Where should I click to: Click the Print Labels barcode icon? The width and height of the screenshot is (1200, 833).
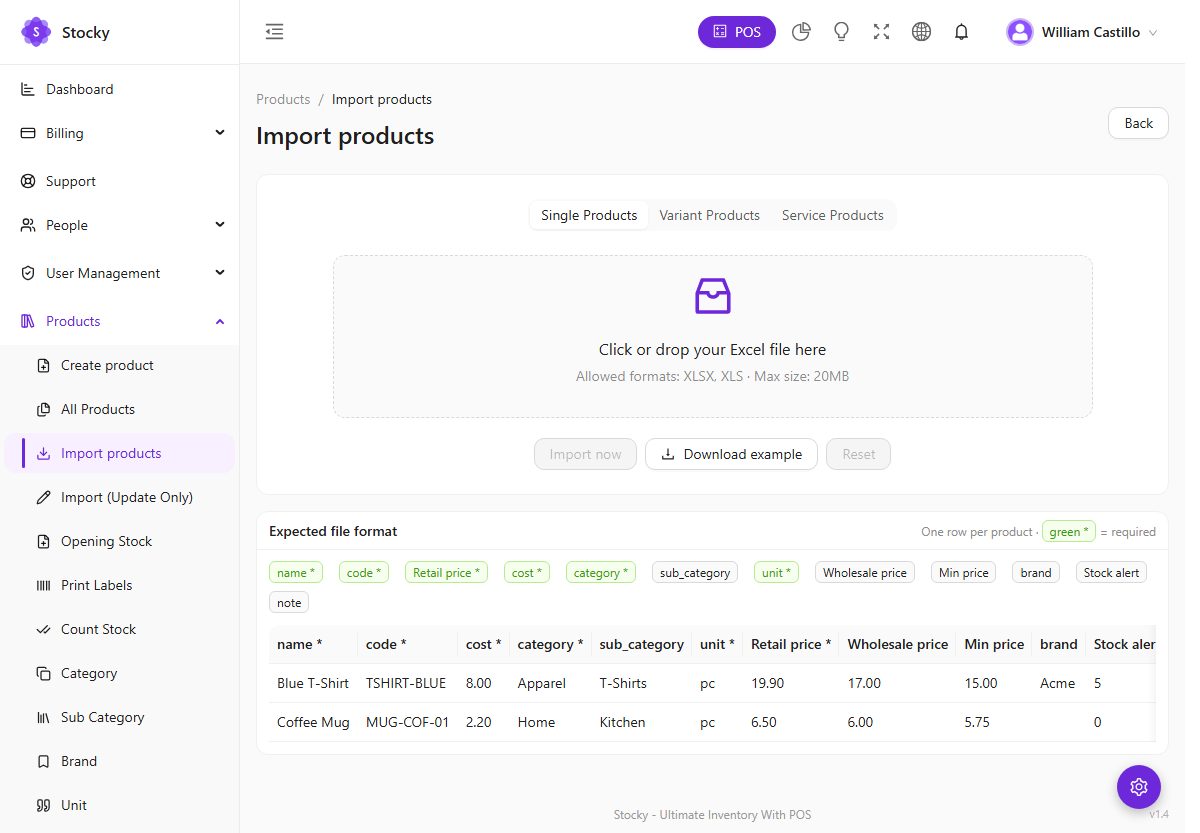(43, 585)
